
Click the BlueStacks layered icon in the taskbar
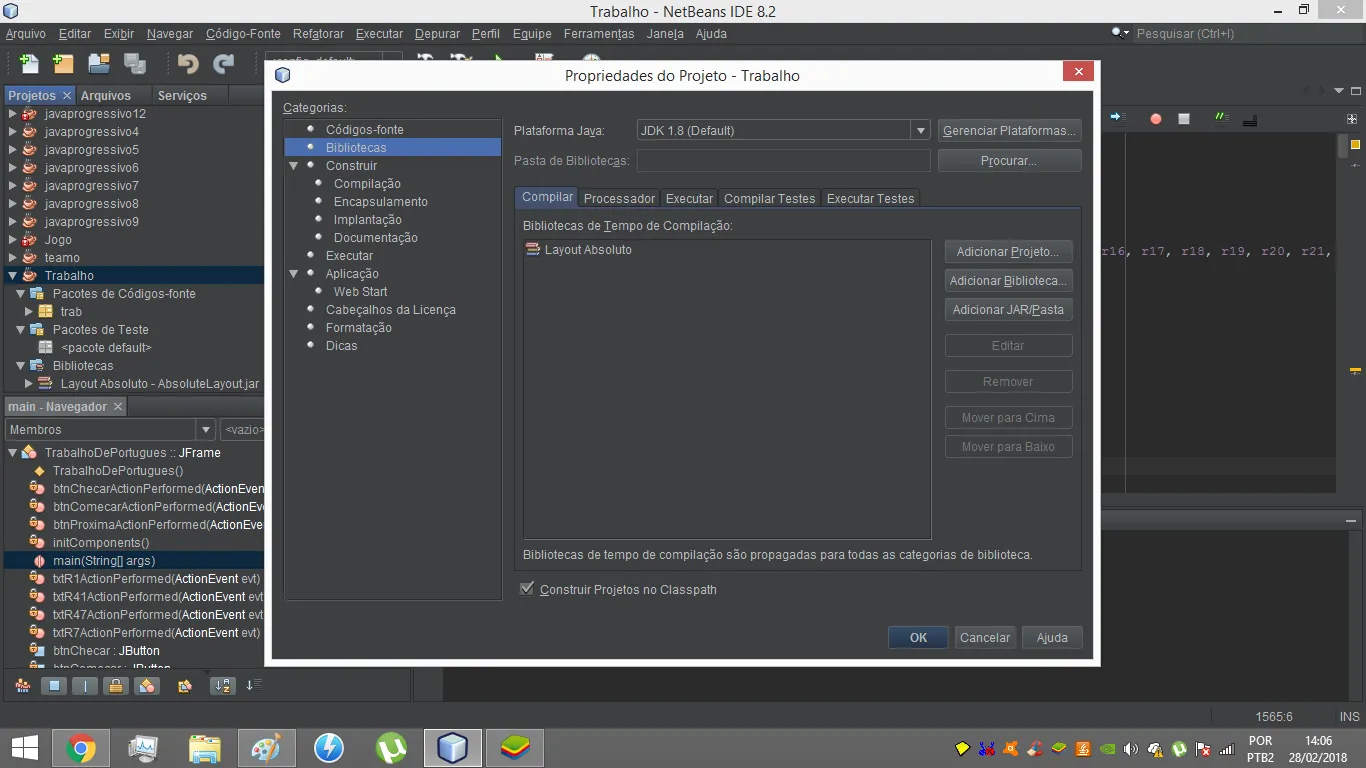coord(515,748)
